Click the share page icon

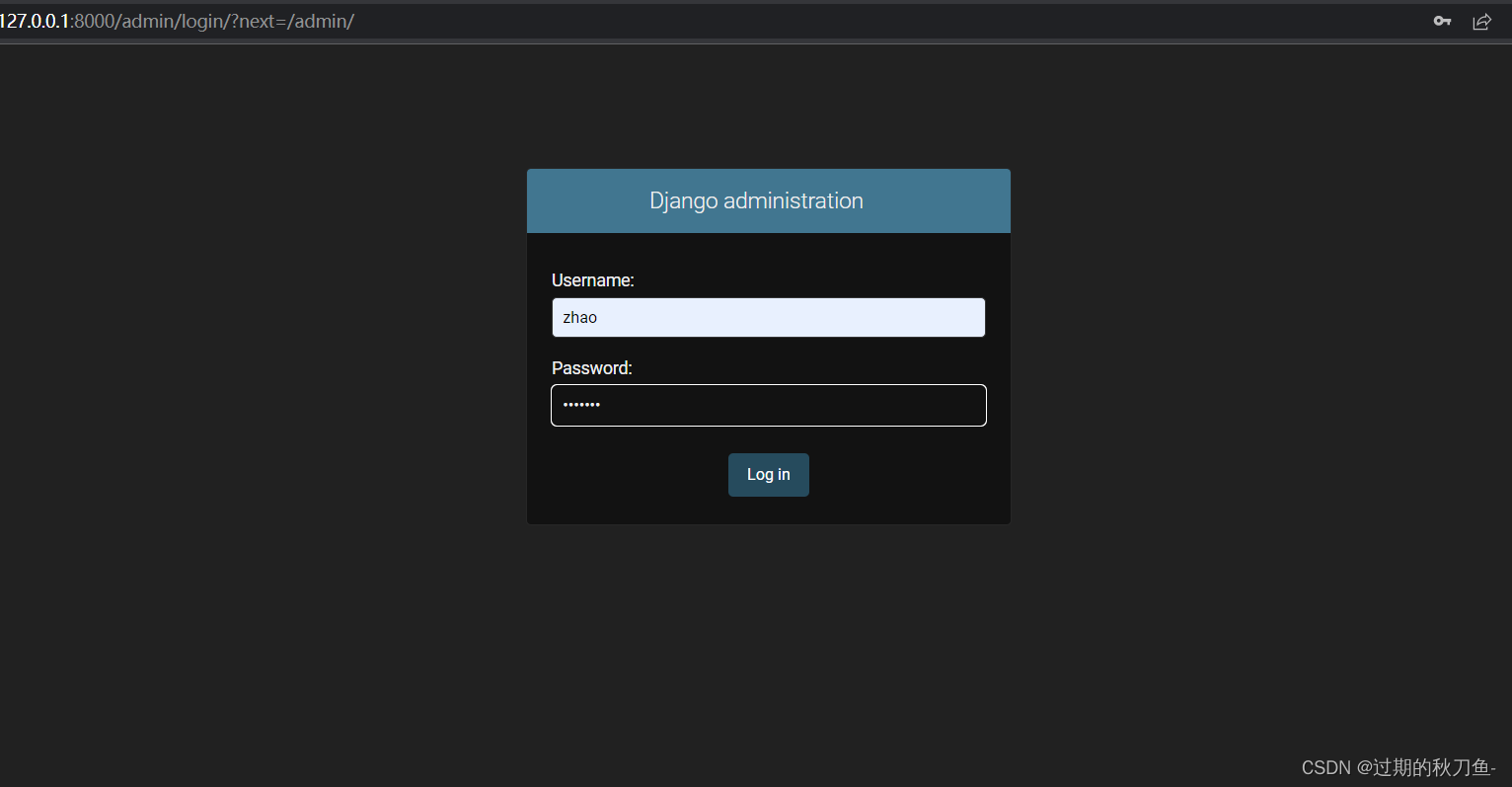[1481, 21]
